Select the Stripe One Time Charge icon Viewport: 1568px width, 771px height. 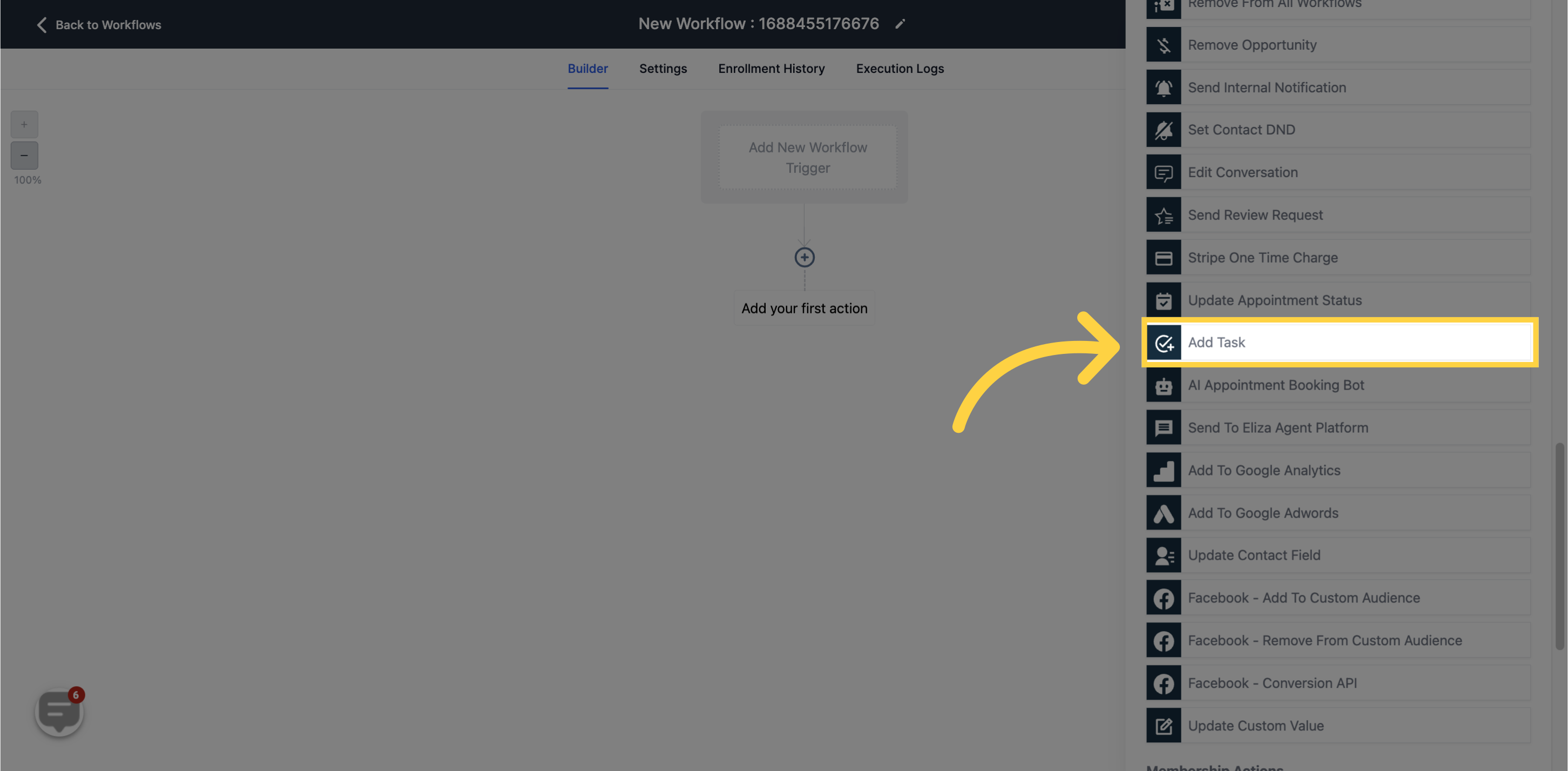click(x=1163, y=257)
